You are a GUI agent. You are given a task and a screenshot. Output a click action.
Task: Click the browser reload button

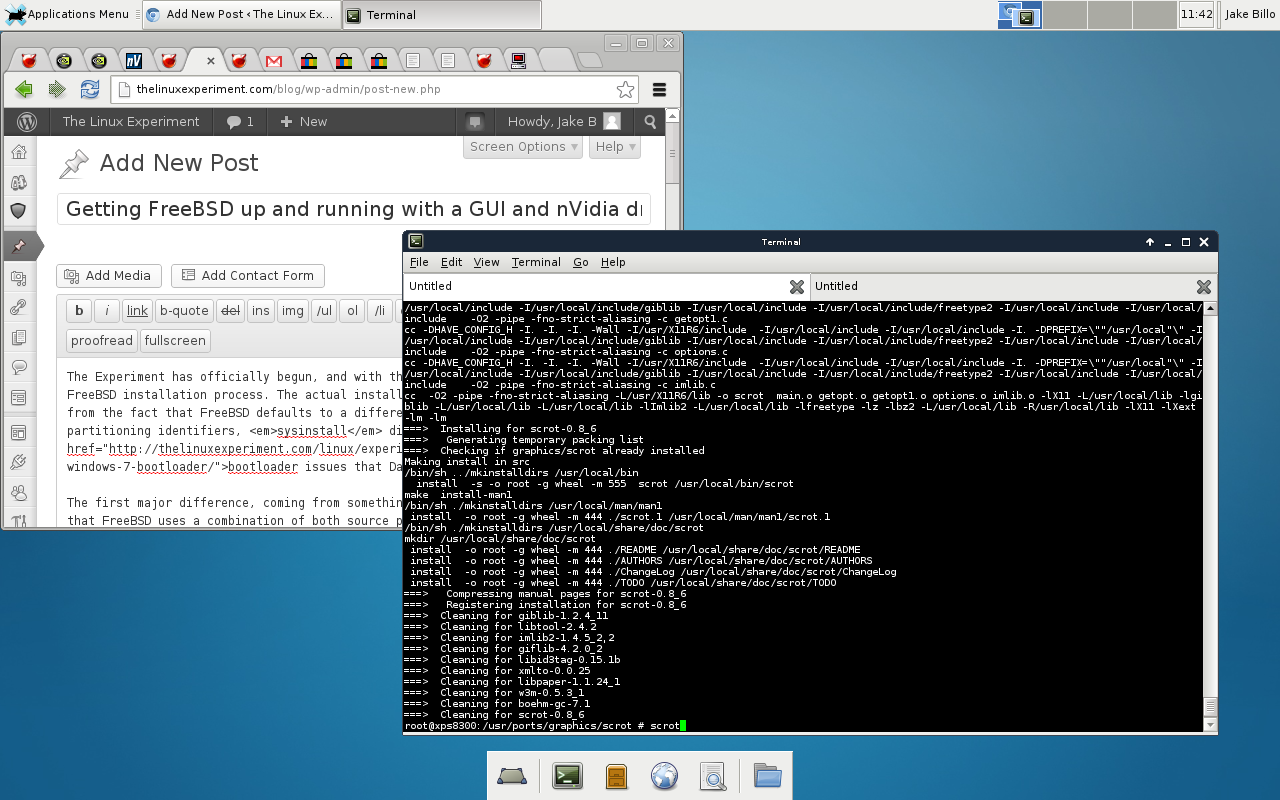click(90, 89)
